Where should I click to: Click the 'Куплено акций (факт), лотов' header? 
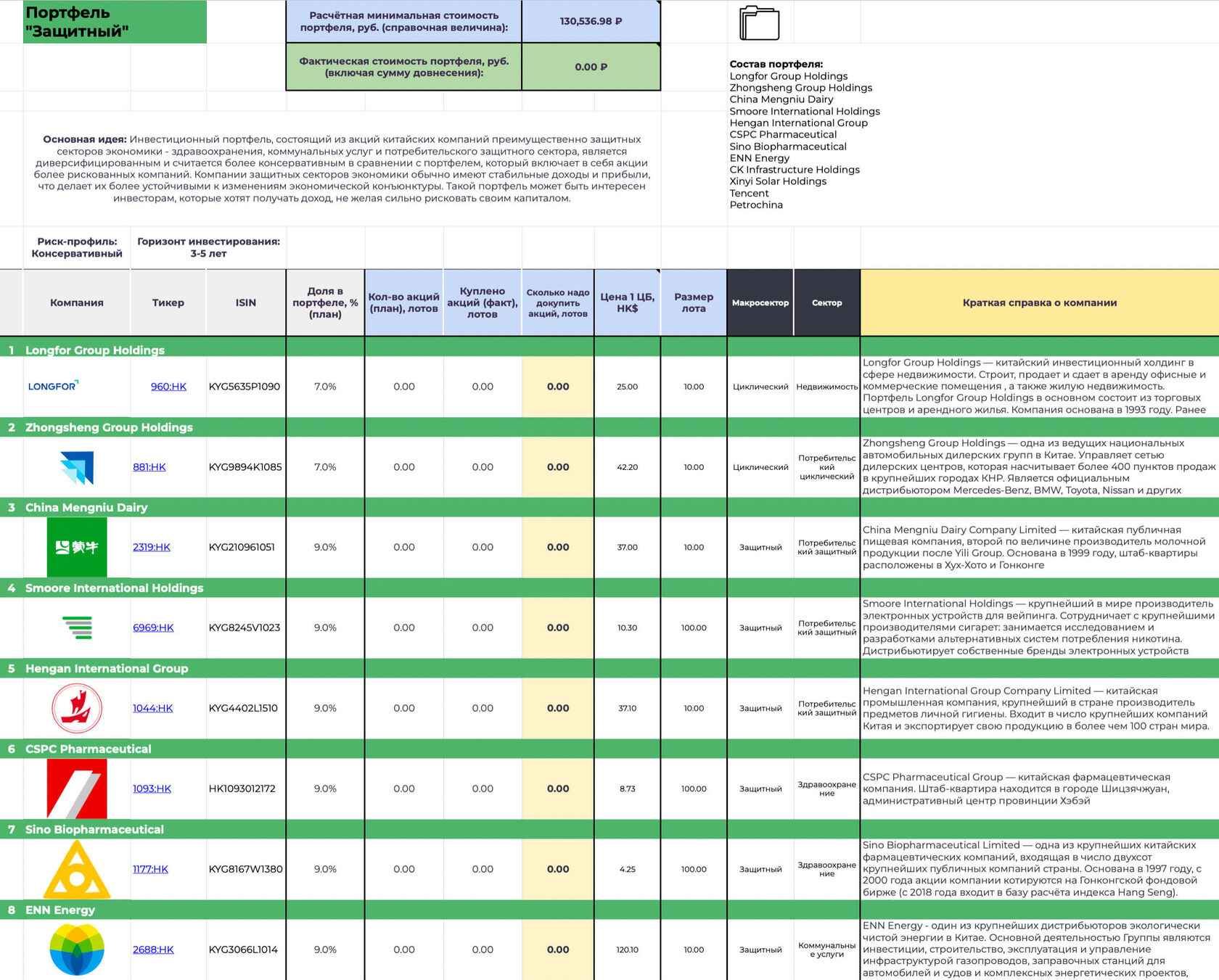[x=483, y=302]
